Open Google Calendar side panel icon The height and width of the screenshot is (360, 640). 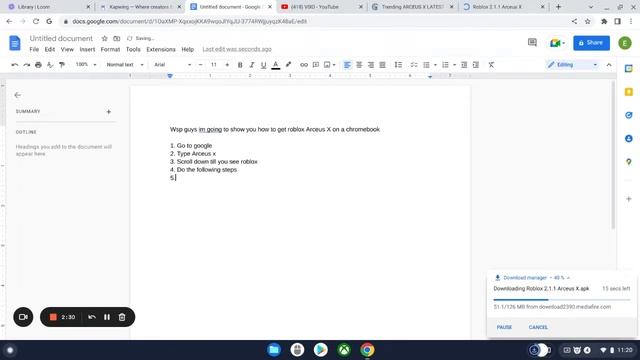629,69
